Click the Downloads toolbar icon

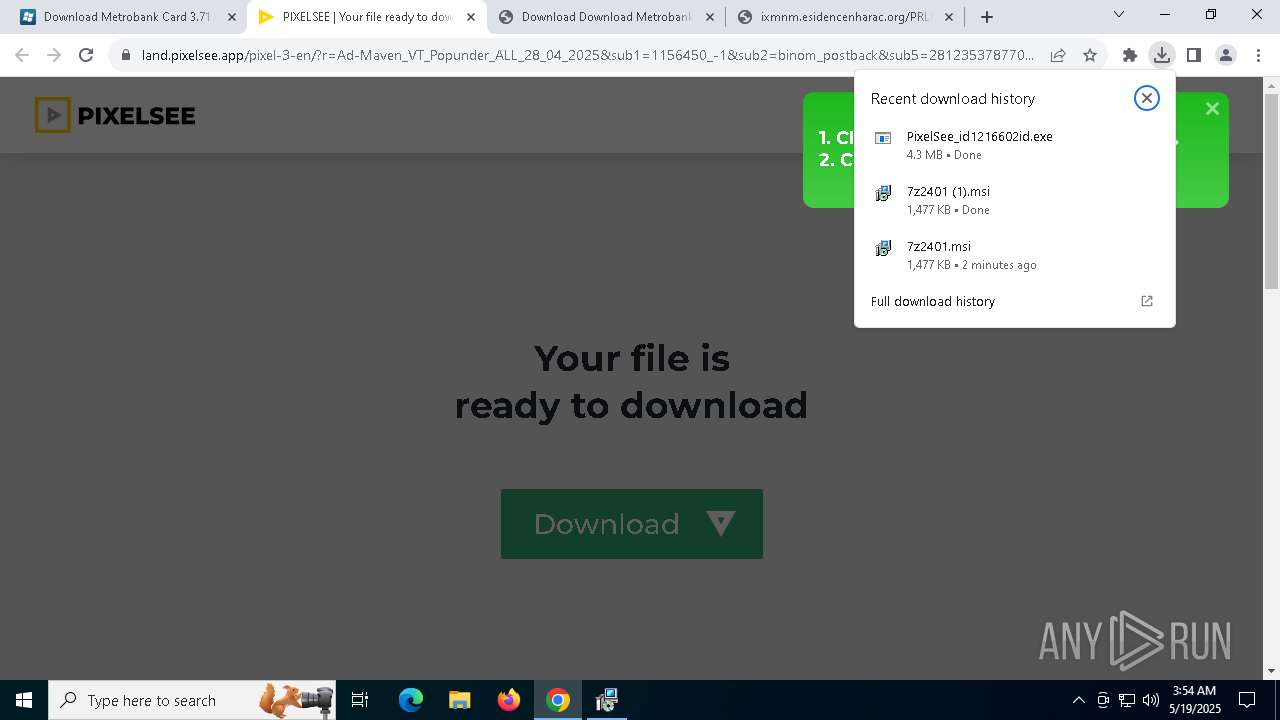tap(1162, 55)
